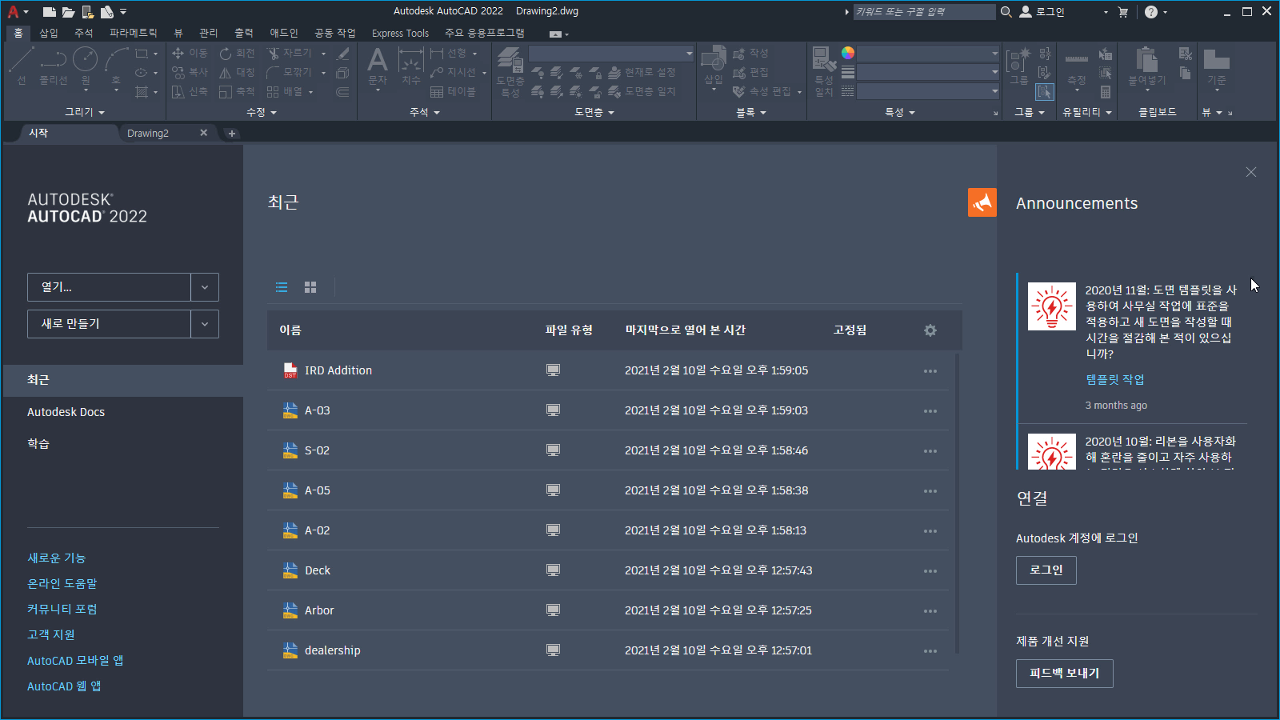Click the keyword search input field

click(925, 12)
